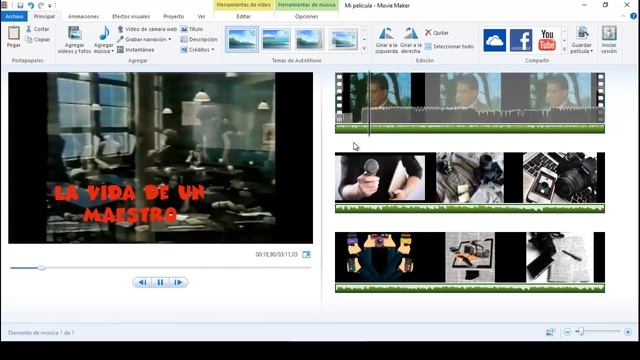Viewport: 640px width, 360px height.
Task: Click the zoom time scale slider handle
Action: pyautogui.click(x=582, y=332)
